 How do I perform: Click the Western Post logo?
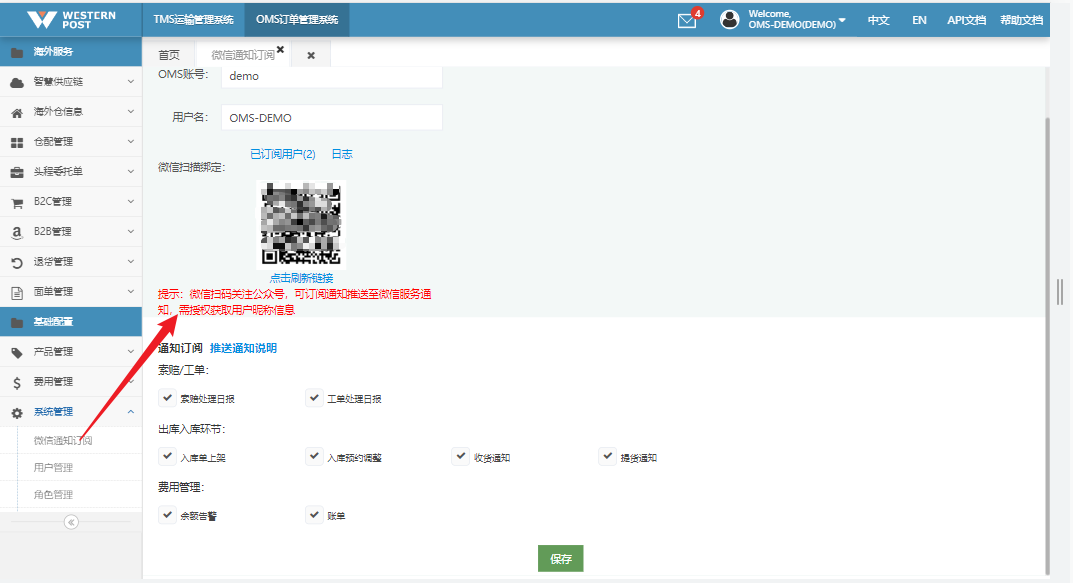click(71, 19)
